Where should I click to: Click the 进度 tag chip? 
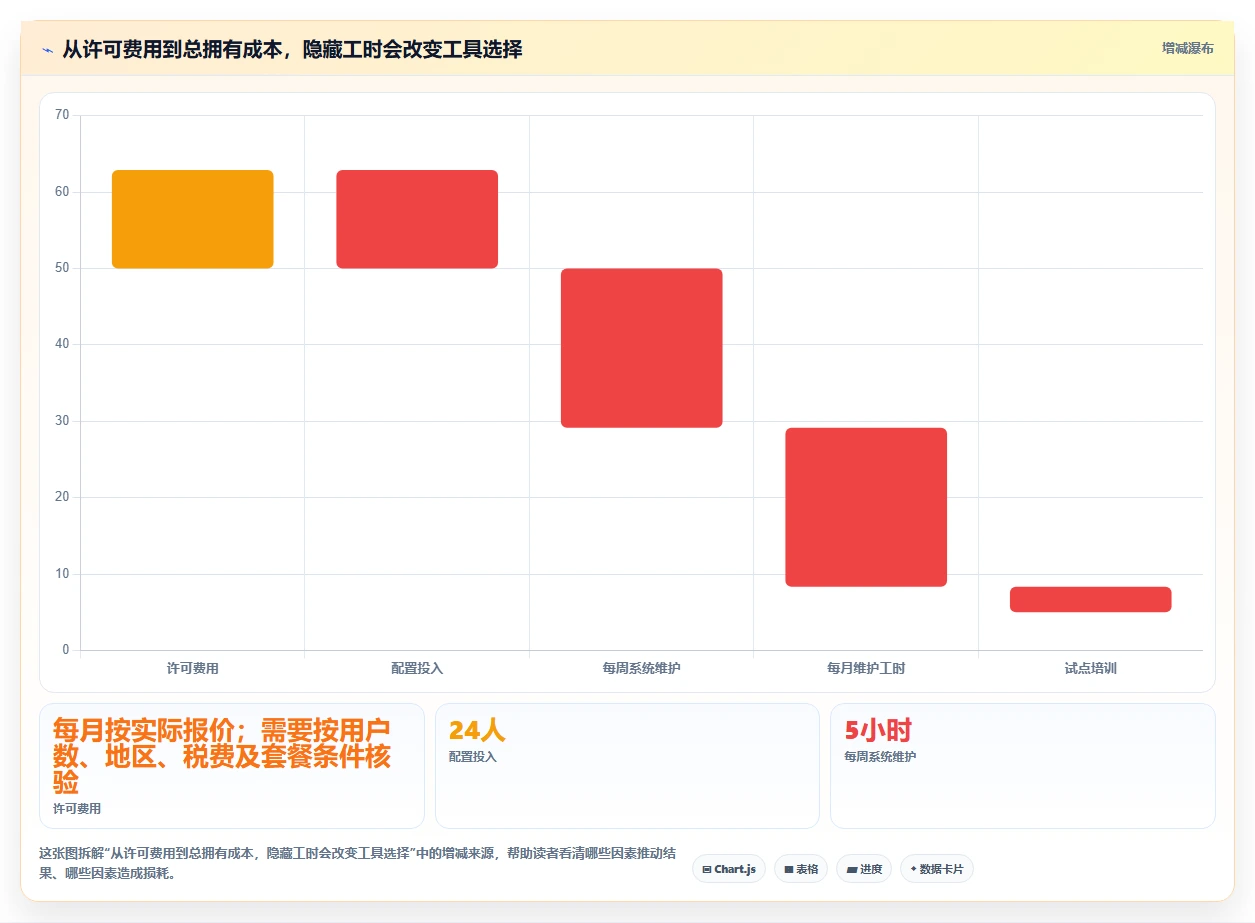[x=864, y=869]
